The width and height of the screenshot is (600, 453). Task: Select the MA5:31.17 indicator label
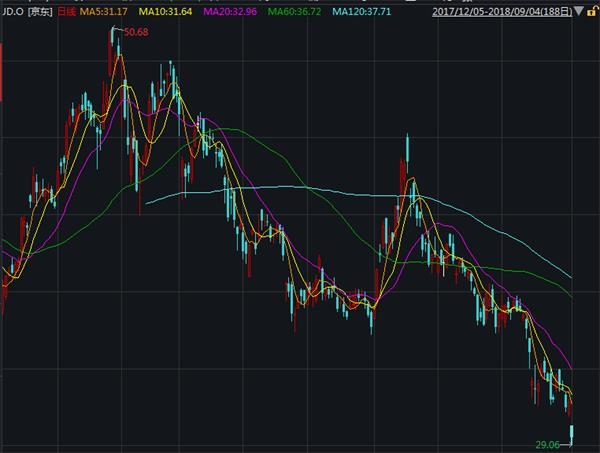(x=103, y=12)
